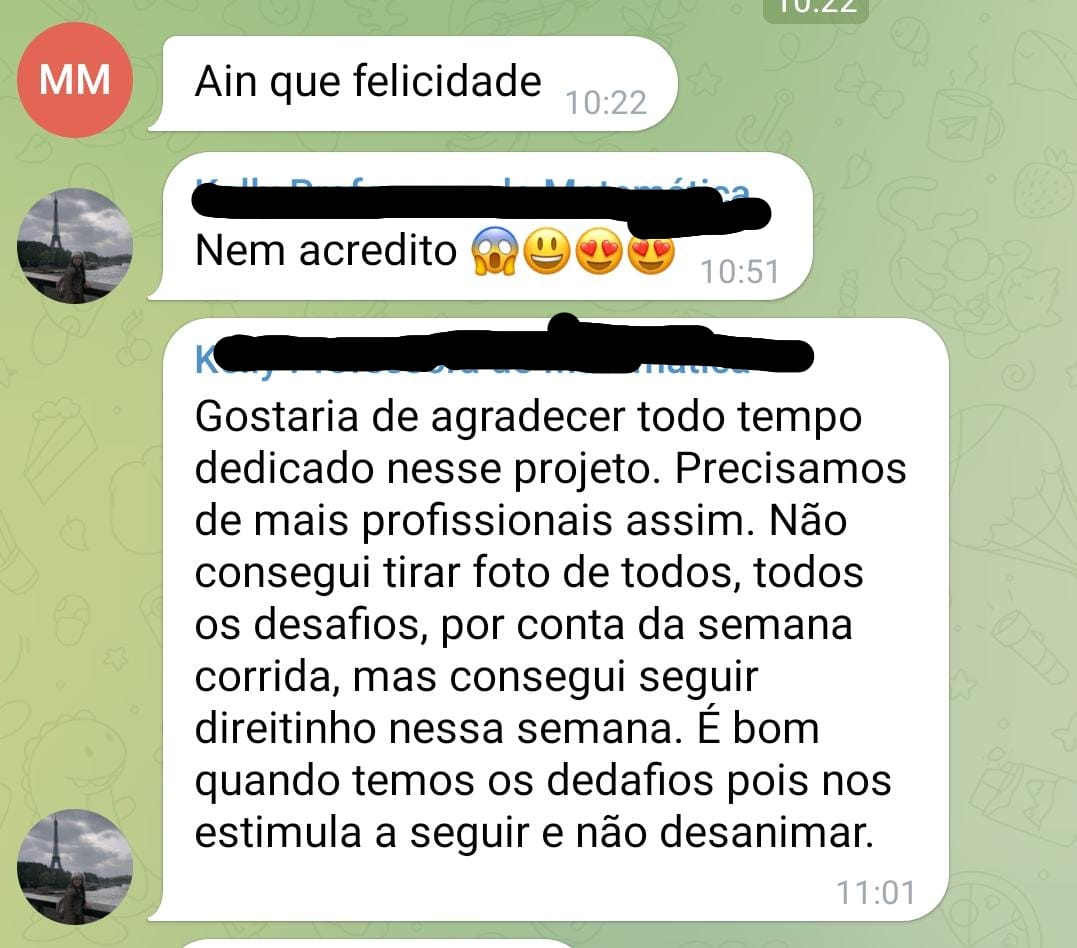The height and width of the screenshot is (948, 1077).
Task: Tap the Eiffel Tower avatar beside Nem acredito
Action: point(74,245)
